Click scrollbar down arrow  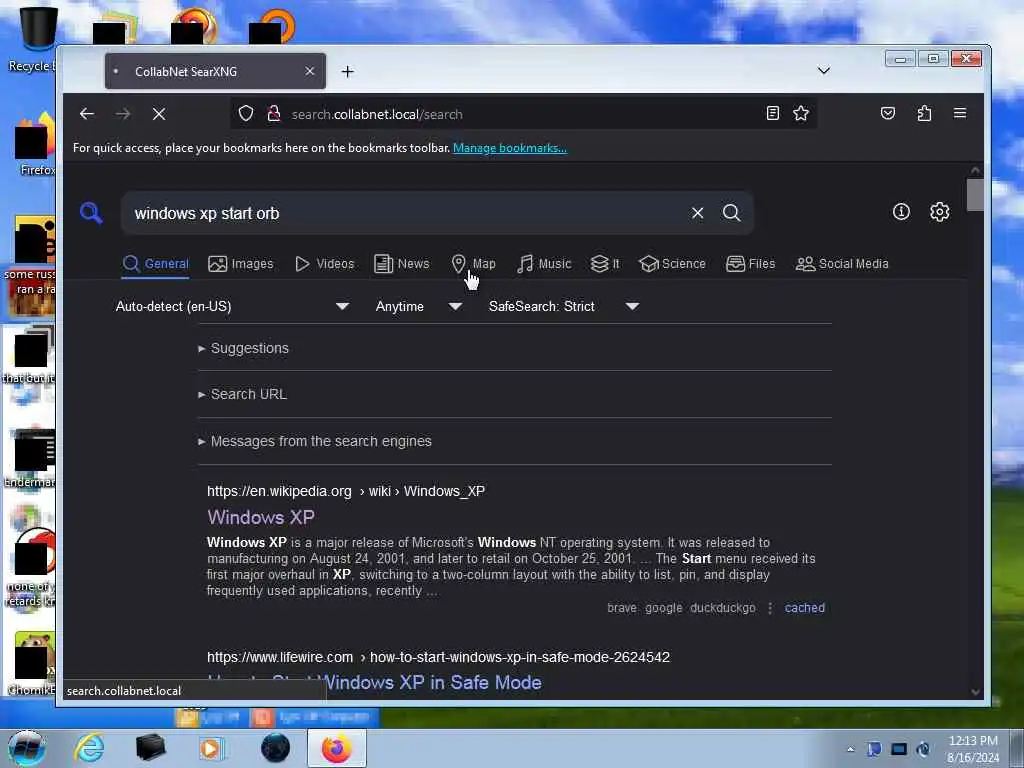click(975, 692)
